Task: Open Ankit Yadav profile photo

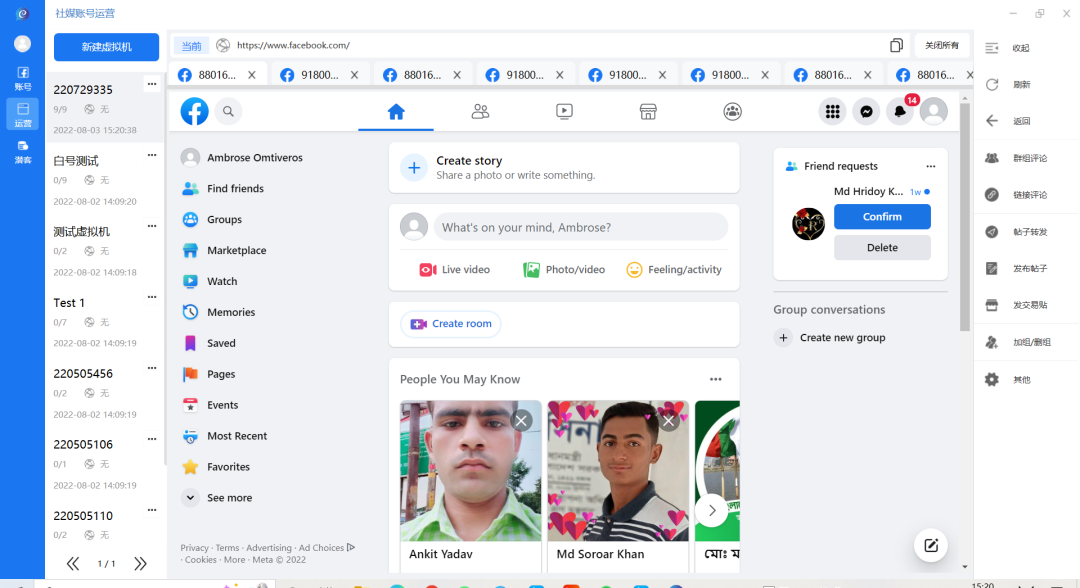Action: (470, 471)
